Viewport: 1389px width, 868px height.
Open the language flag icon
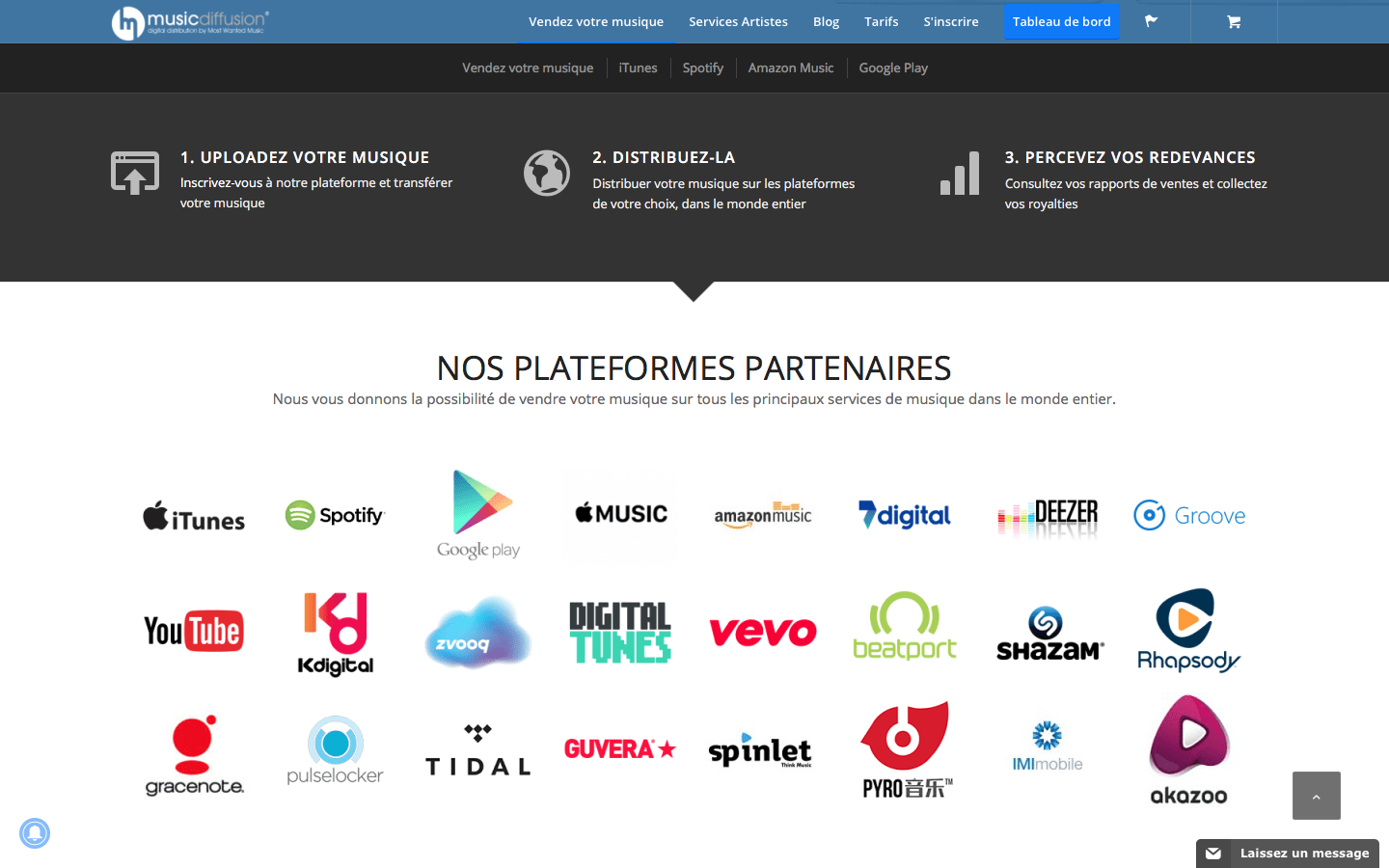(1151, 21)
